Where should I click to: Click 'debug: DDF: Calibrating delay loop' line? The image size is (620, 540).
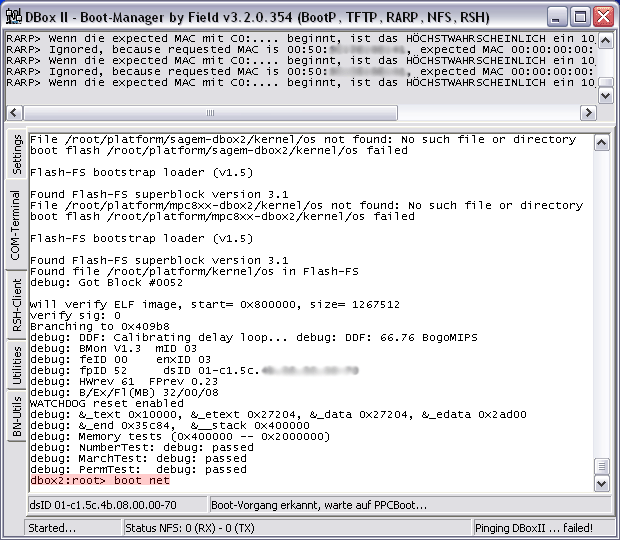point(254,338)
